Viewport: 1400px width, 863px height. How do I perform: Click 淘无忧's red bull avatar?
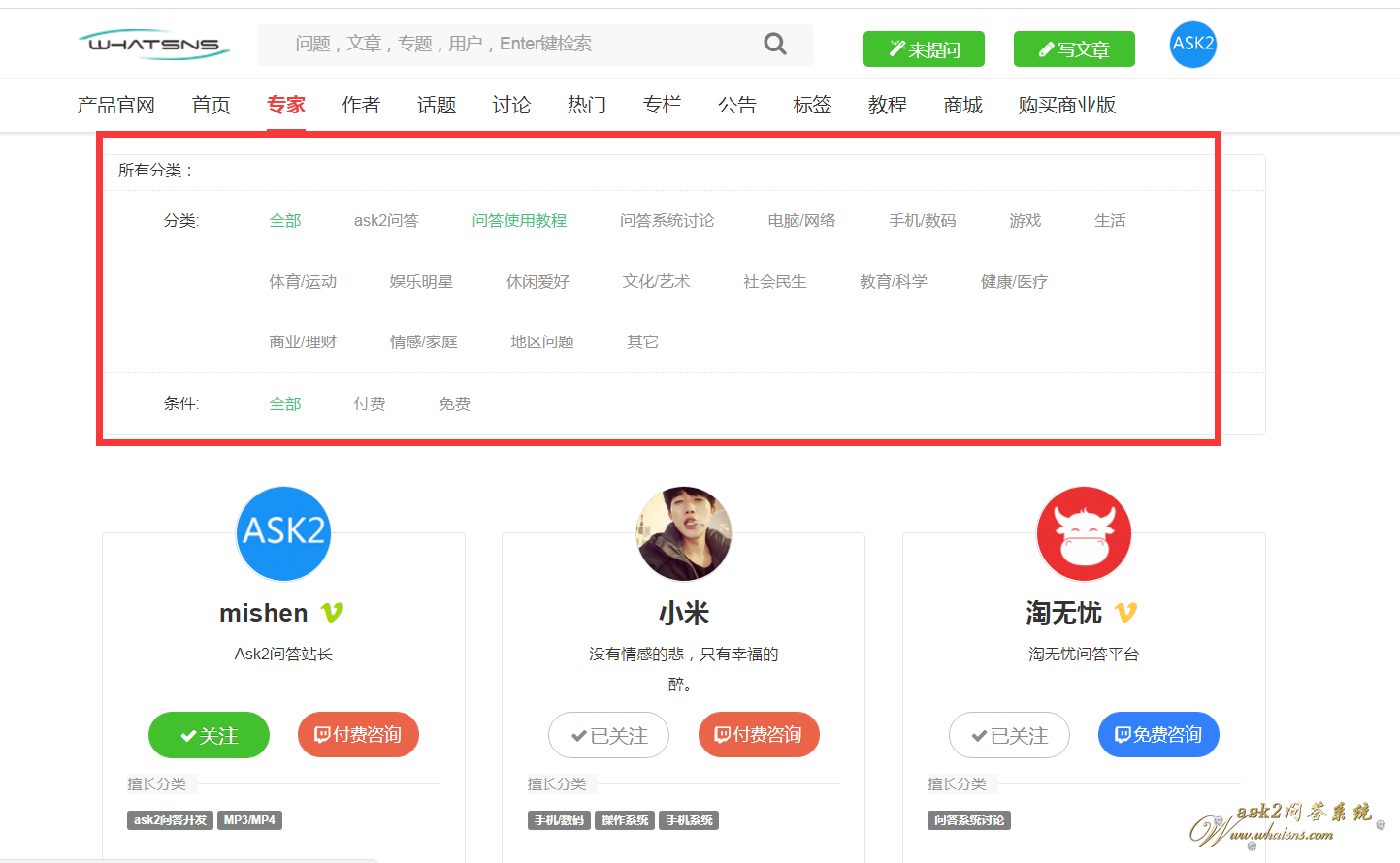(x=1084, y=533)
